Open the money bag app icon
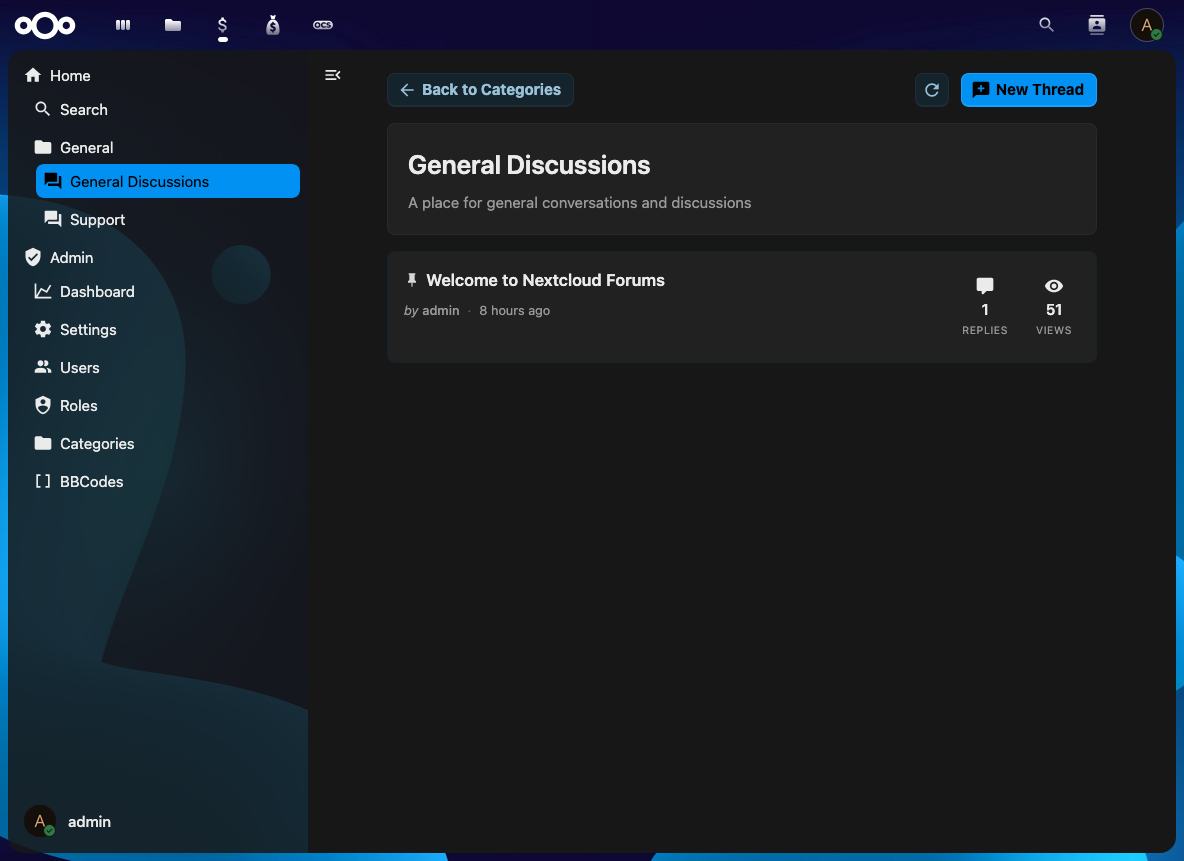The width and height of the screenshot is (1184, 861). click(x=273, y=25)
